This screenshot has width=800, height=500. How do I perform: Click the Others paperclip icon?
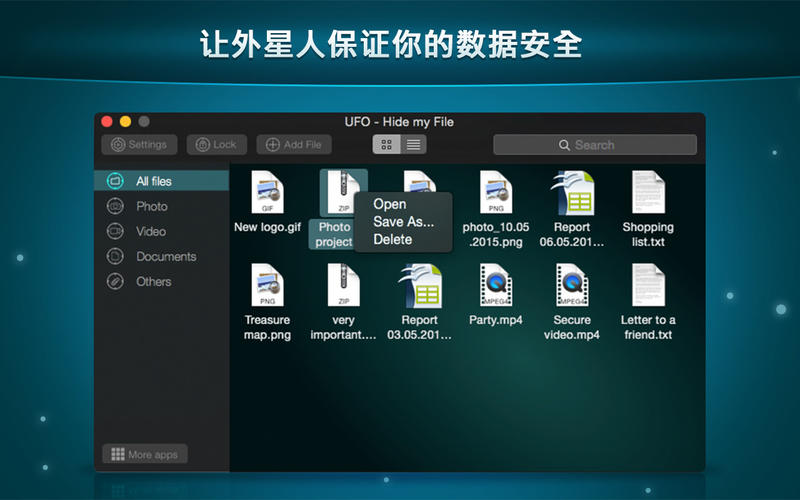115,281
